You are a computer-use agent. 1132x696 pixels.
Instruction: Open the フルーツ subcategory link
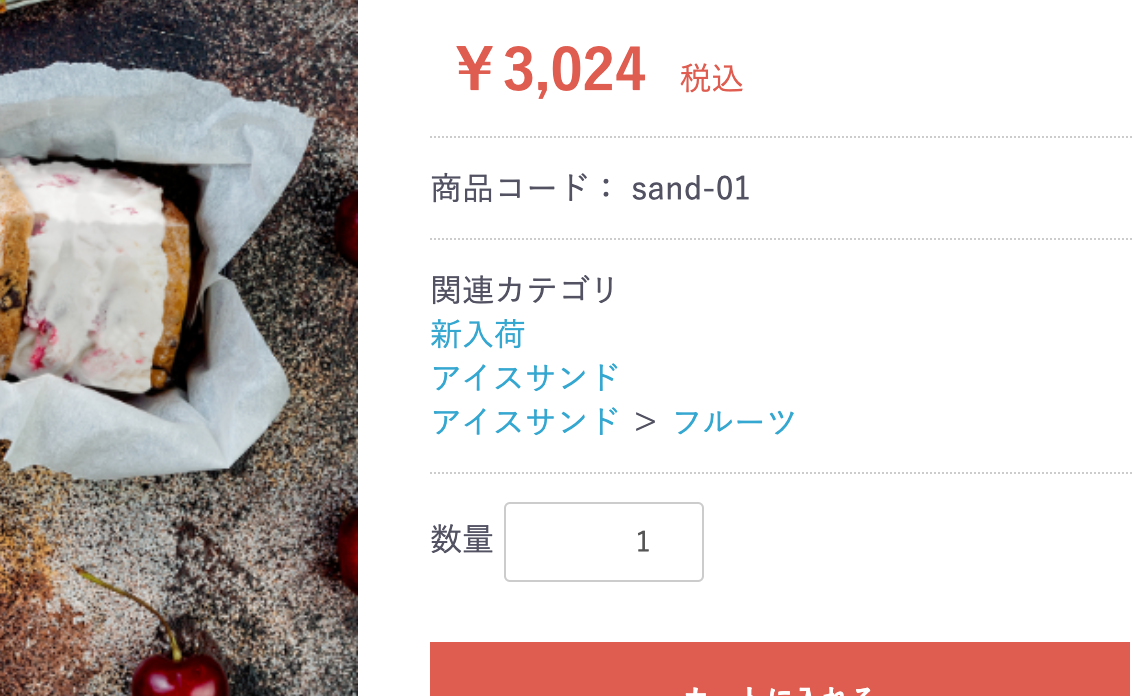pyautogui.click(x=734, y=422)
